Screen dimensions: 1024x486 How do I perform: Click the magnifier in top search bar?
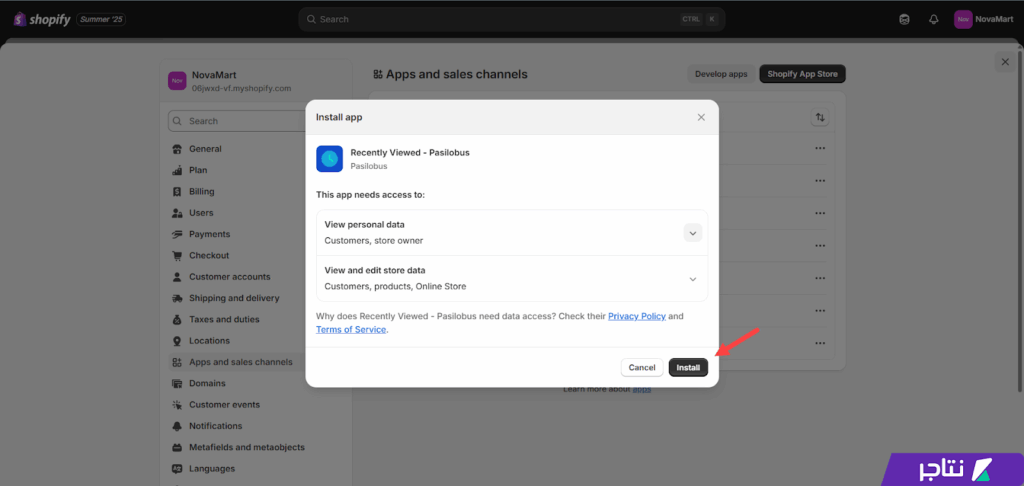[312, 19]
